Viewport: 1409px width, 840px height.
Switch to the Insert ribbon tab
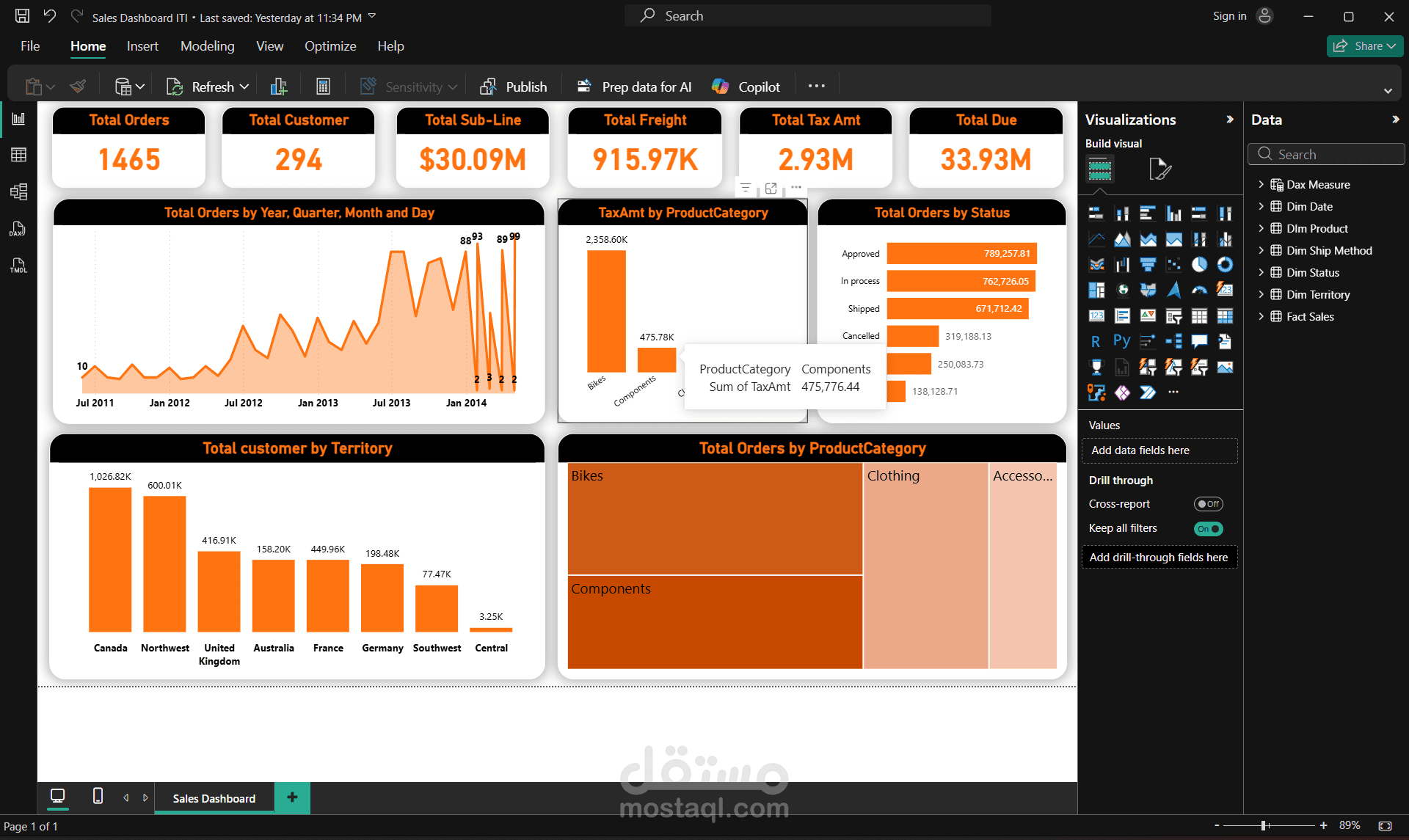(x=142, y=45)
